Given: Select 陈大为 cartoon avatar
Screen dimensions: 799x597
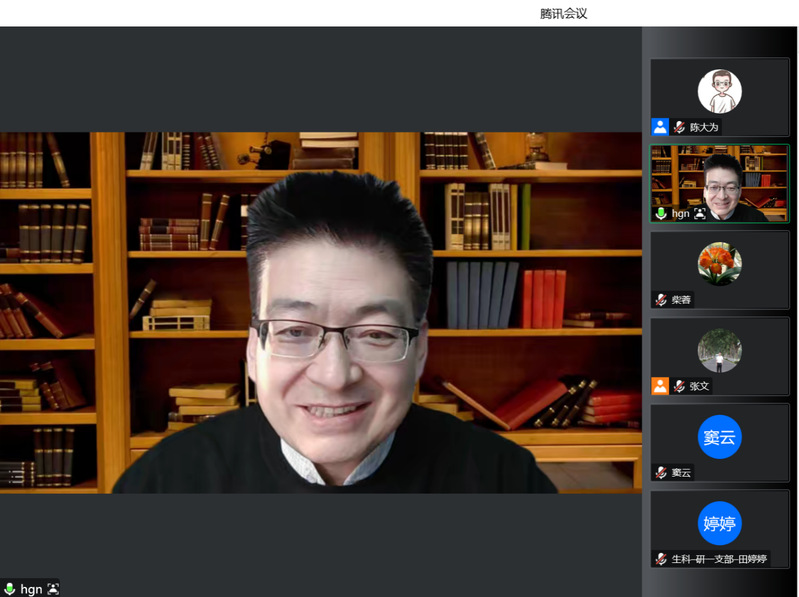Looking at the screenshot, I should pos(719,91).
